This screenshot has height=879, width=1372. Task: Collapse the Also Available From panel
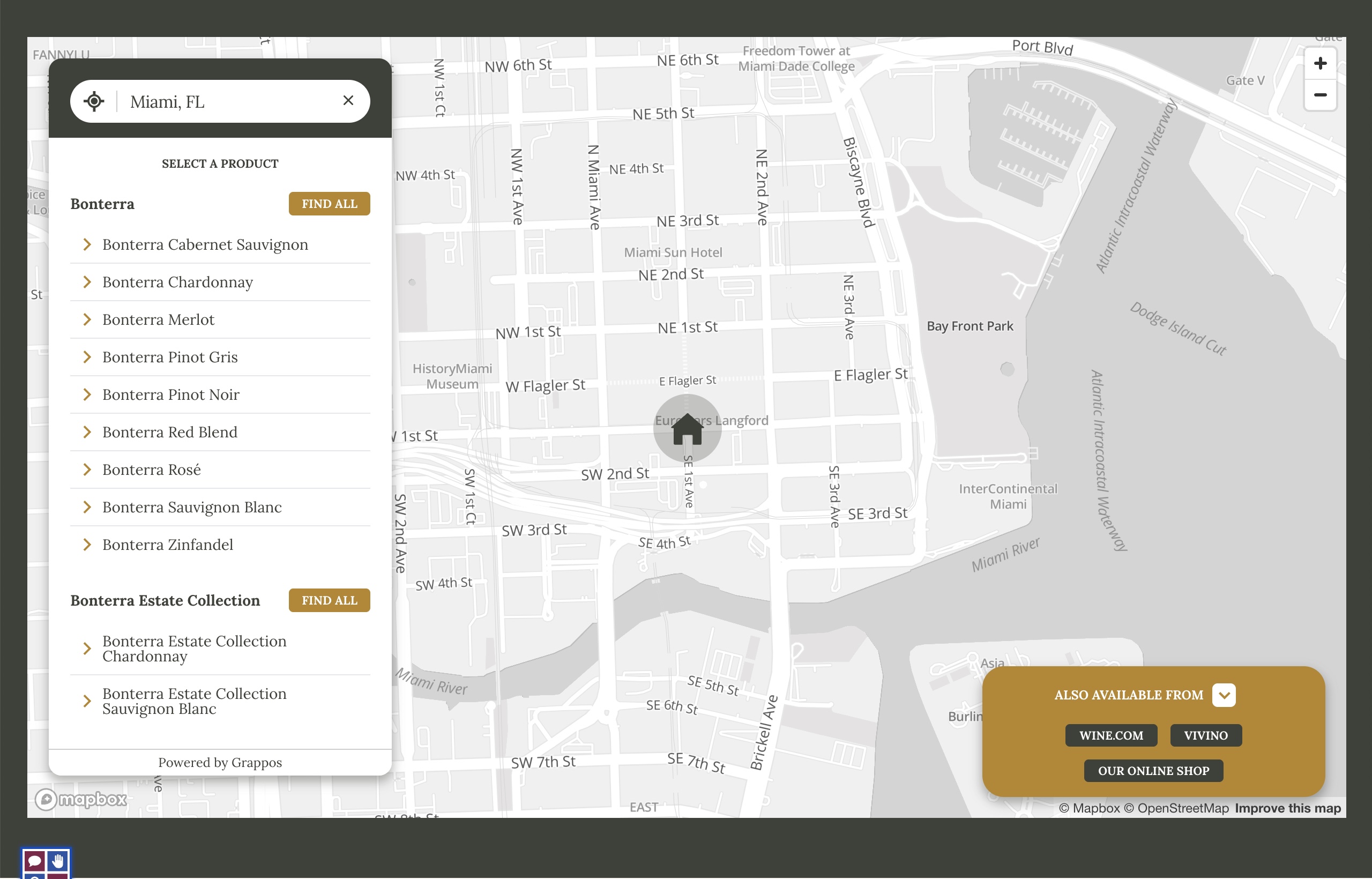tap(1224, 695)
